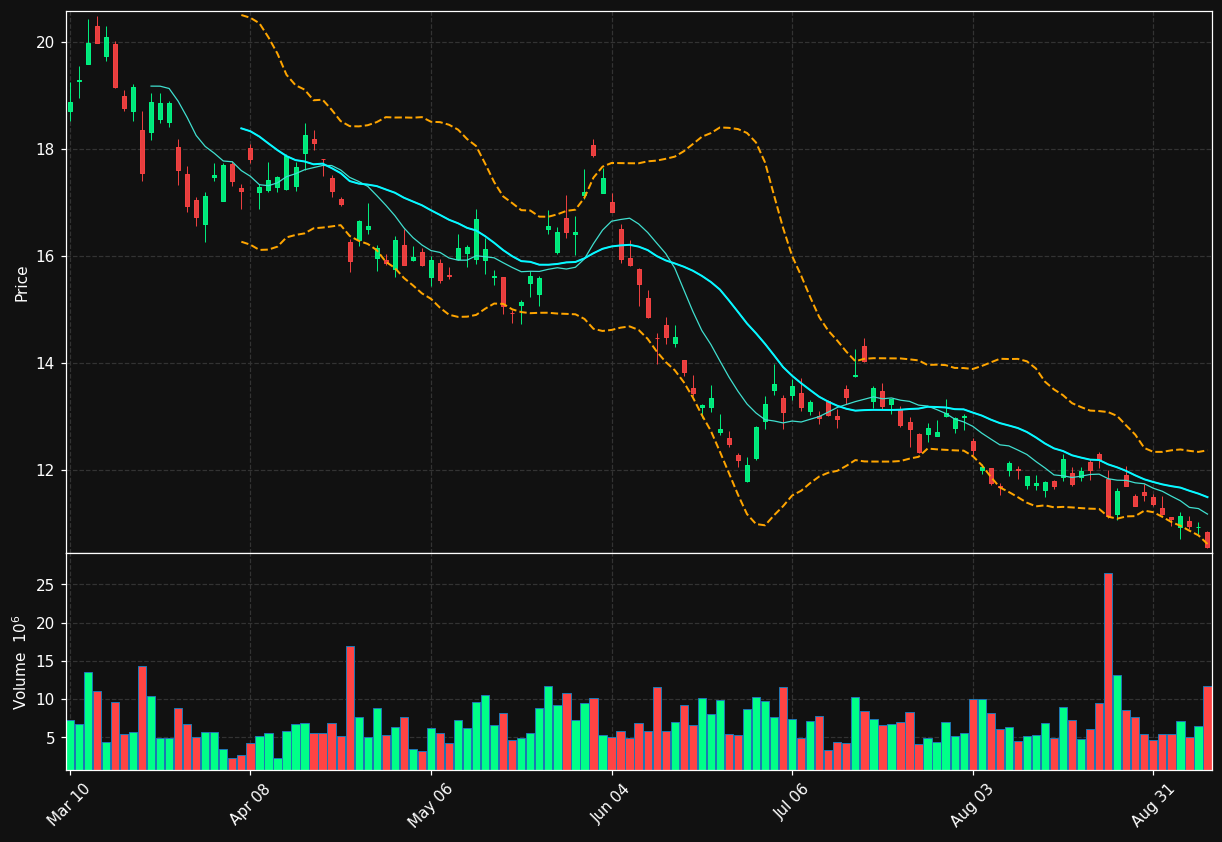Screen dimensions: 1222x842
Task: Click the volume axis tick label '10'
Action: [45, 700]
